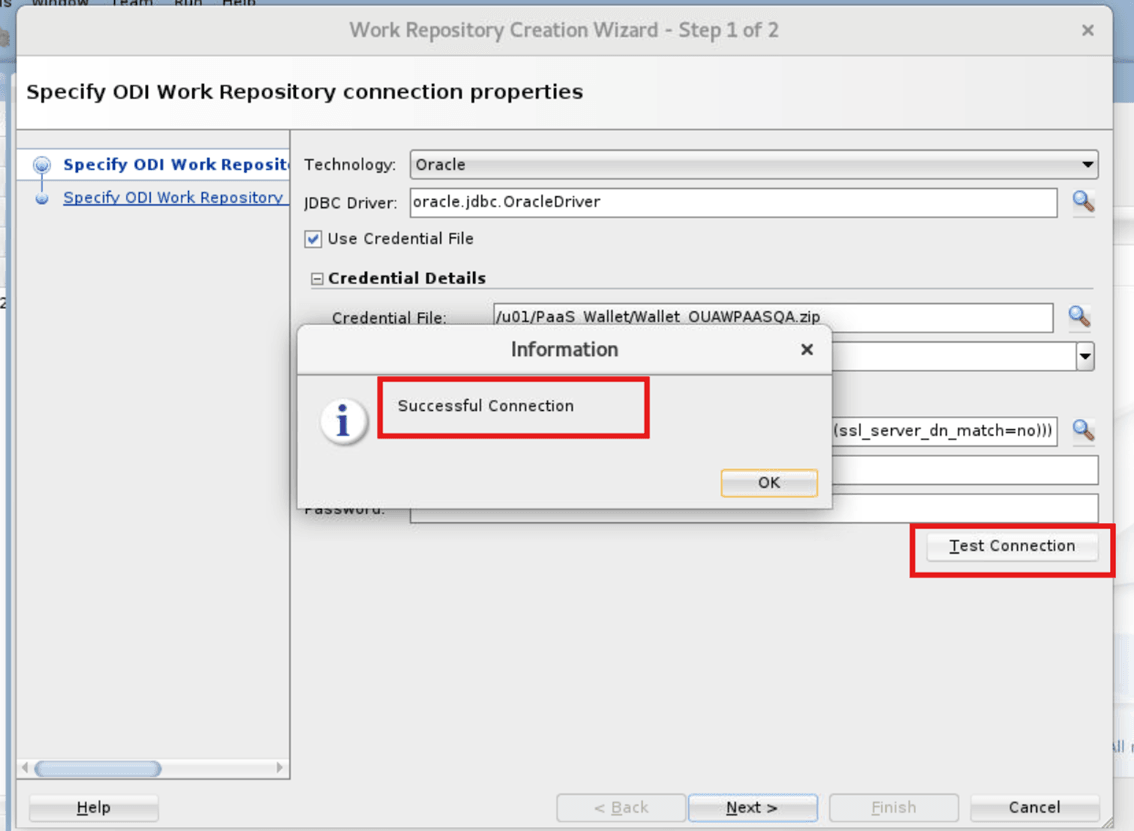Click OK on the Information dialog
The width and height of the screenshot is (1134, 831).
[768, 482]
